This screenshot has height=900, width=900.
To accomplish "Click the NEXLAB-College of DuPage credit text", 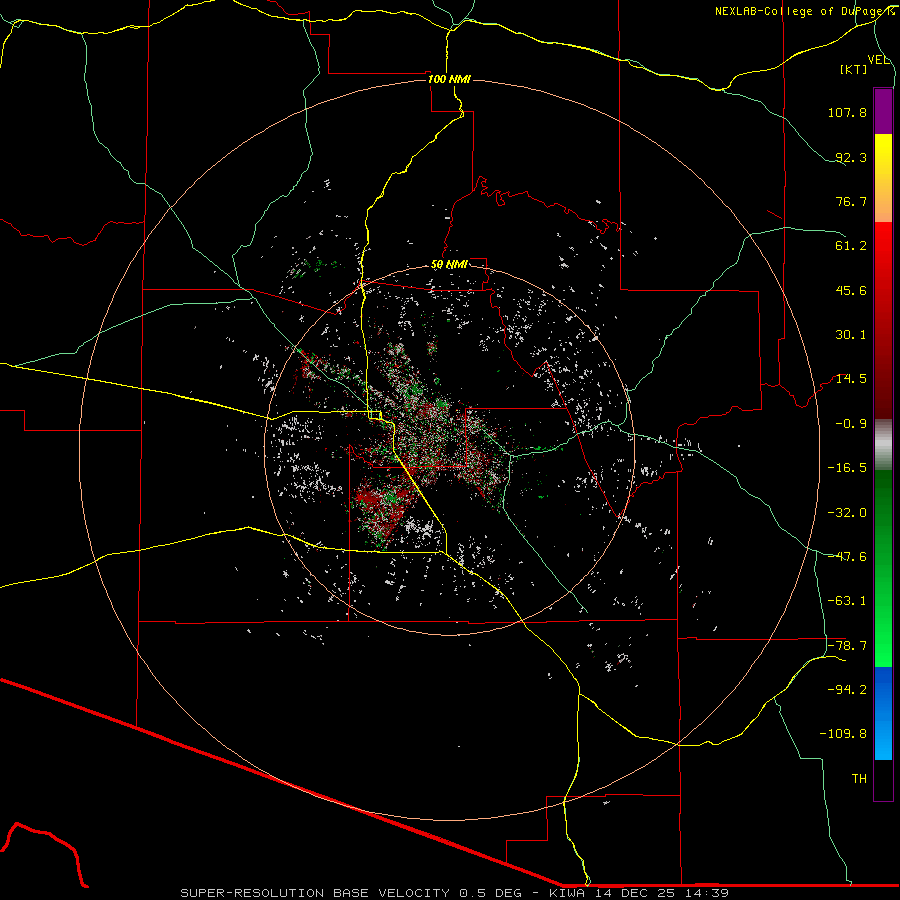I will point(805,11).
